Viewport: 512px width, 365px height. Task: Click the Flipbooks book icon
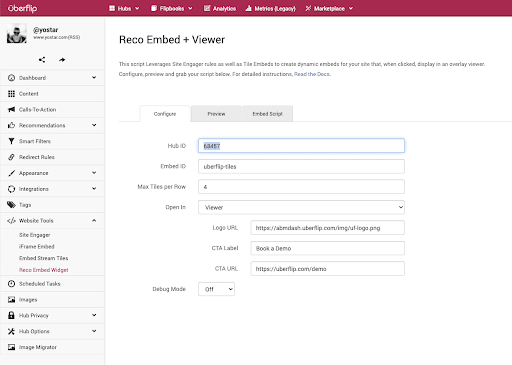pos(154,8)
